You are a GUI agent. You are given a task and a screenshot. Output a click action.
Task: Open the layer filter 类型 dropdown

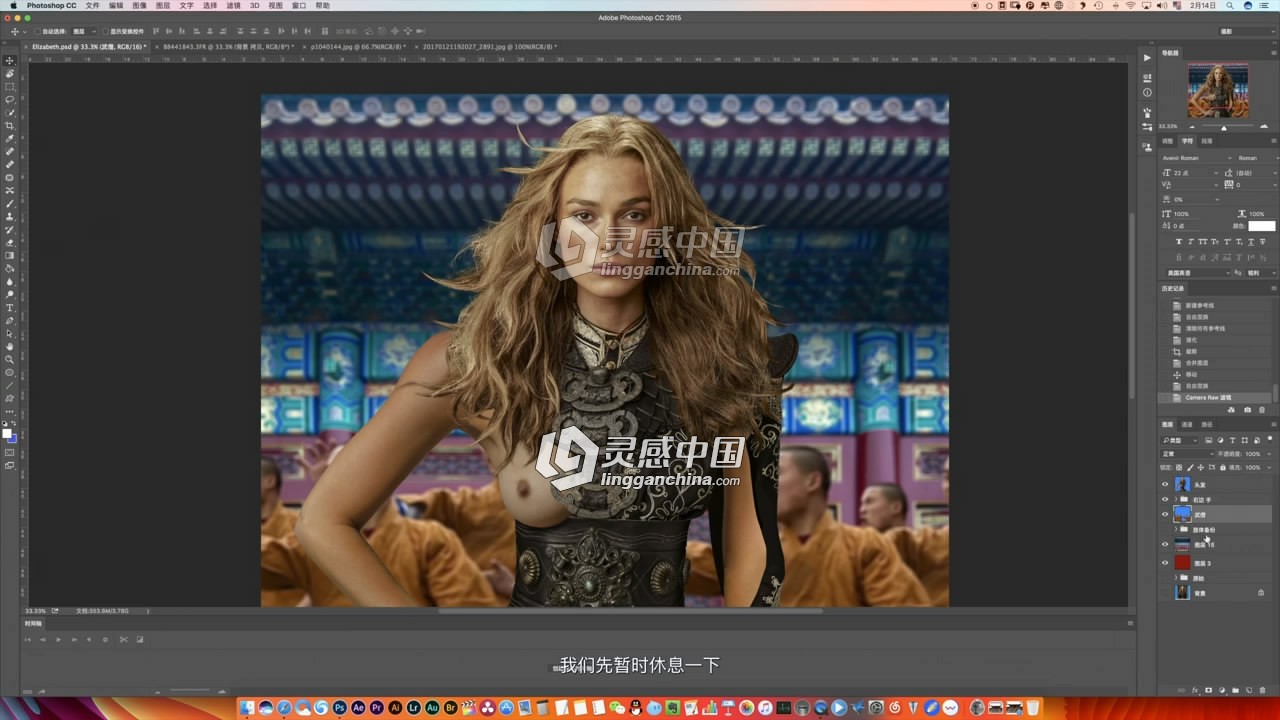tap(1180, 440)
